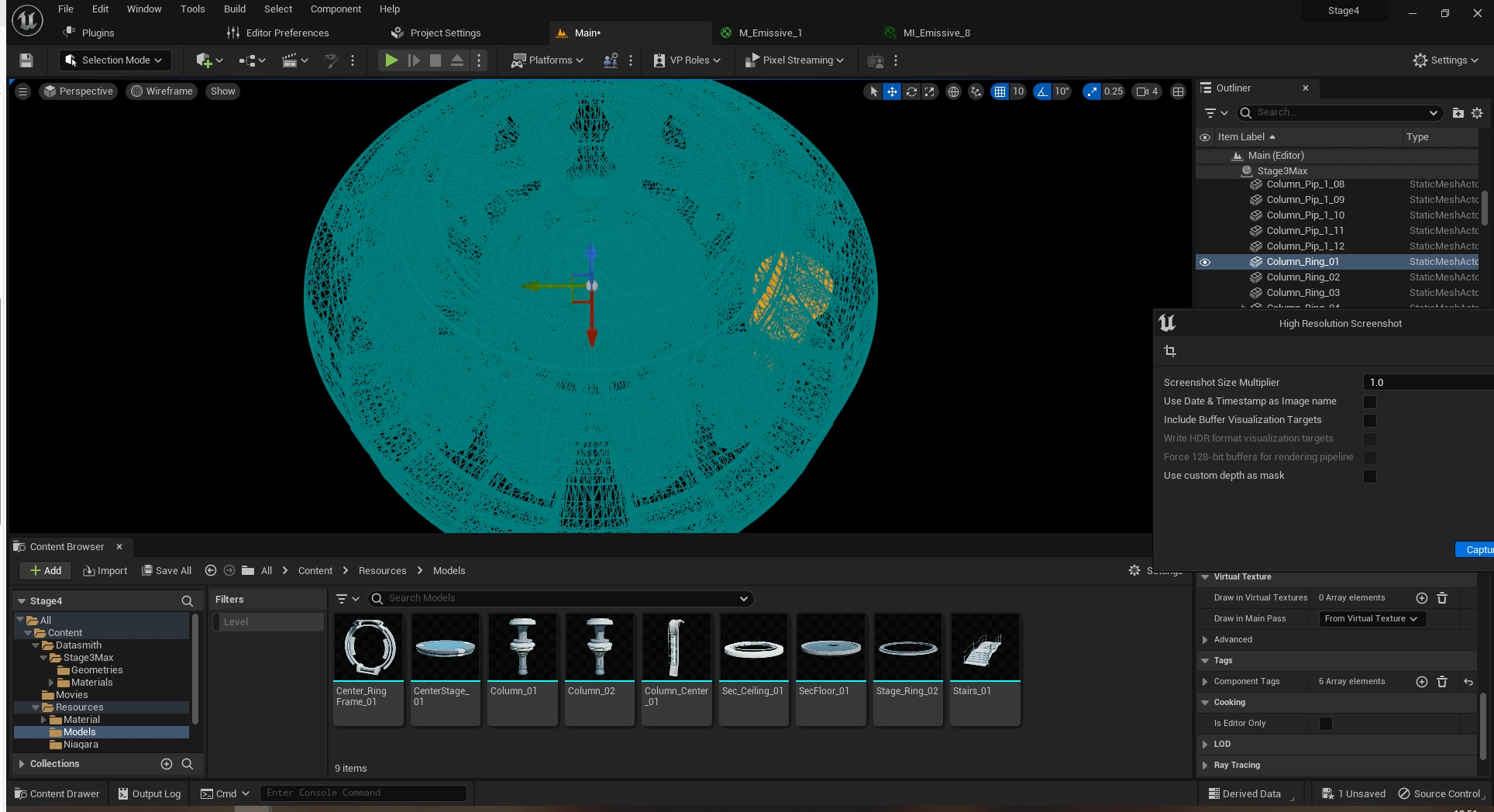Click the Import button in Content Browser

tap(105, 571)
